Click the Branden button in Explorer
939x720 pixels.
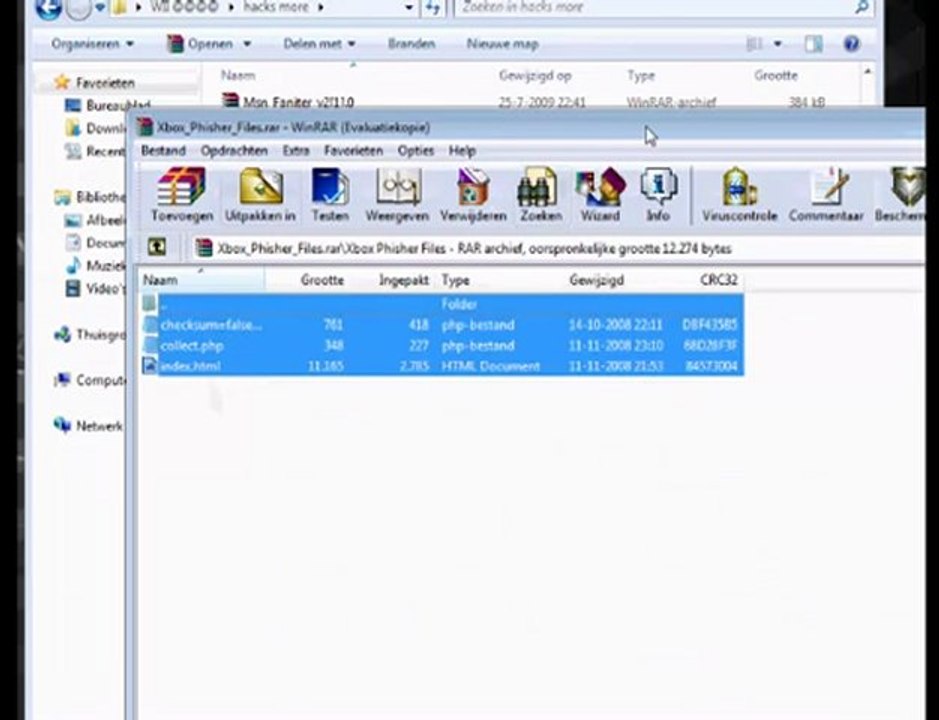(411, 44)
